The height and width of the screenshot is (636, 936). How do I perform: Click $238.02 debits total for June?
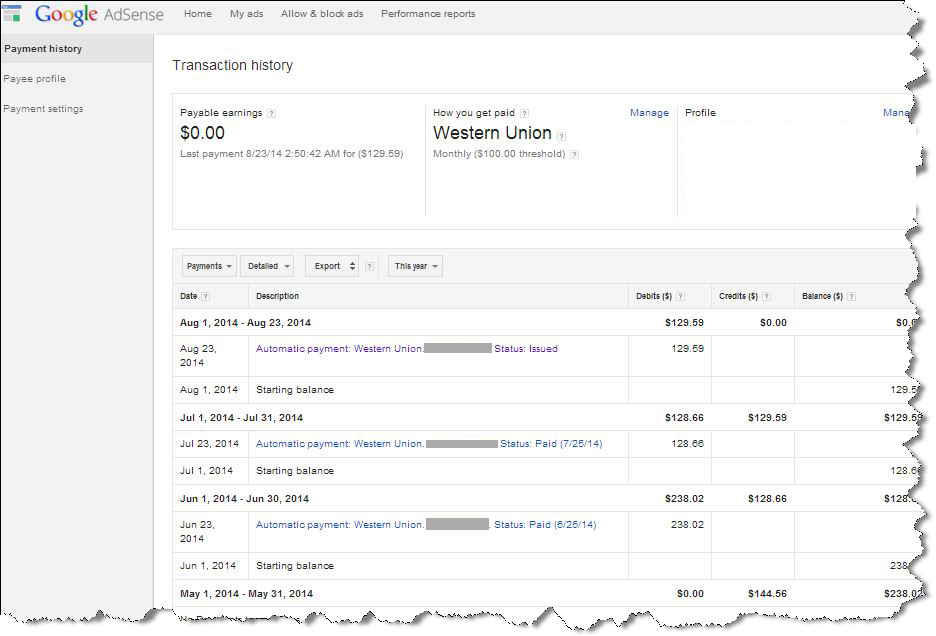click(684, 499)
